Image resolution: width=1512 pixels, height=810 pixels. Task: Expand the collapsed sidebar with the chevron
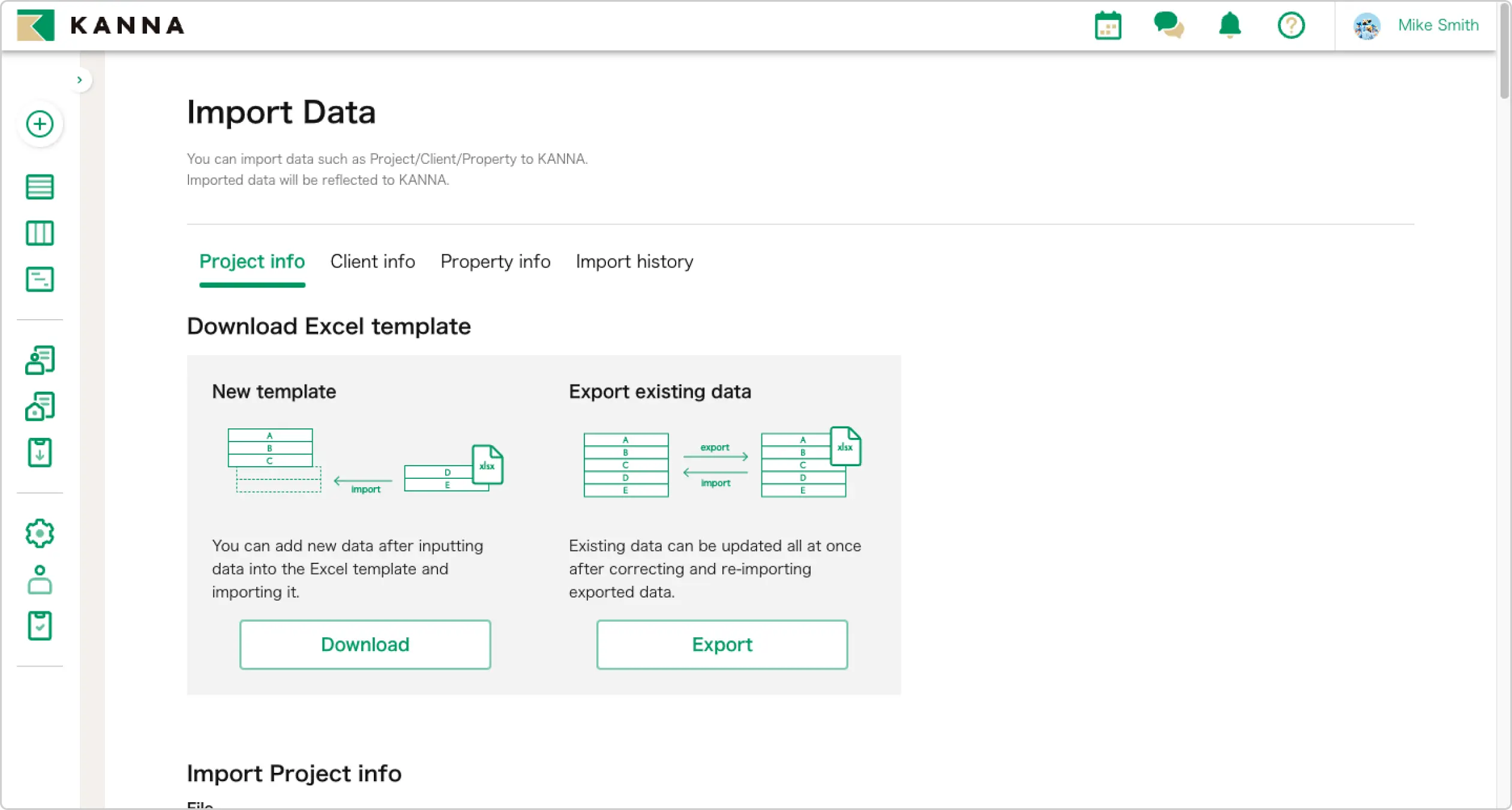[80, 79]
